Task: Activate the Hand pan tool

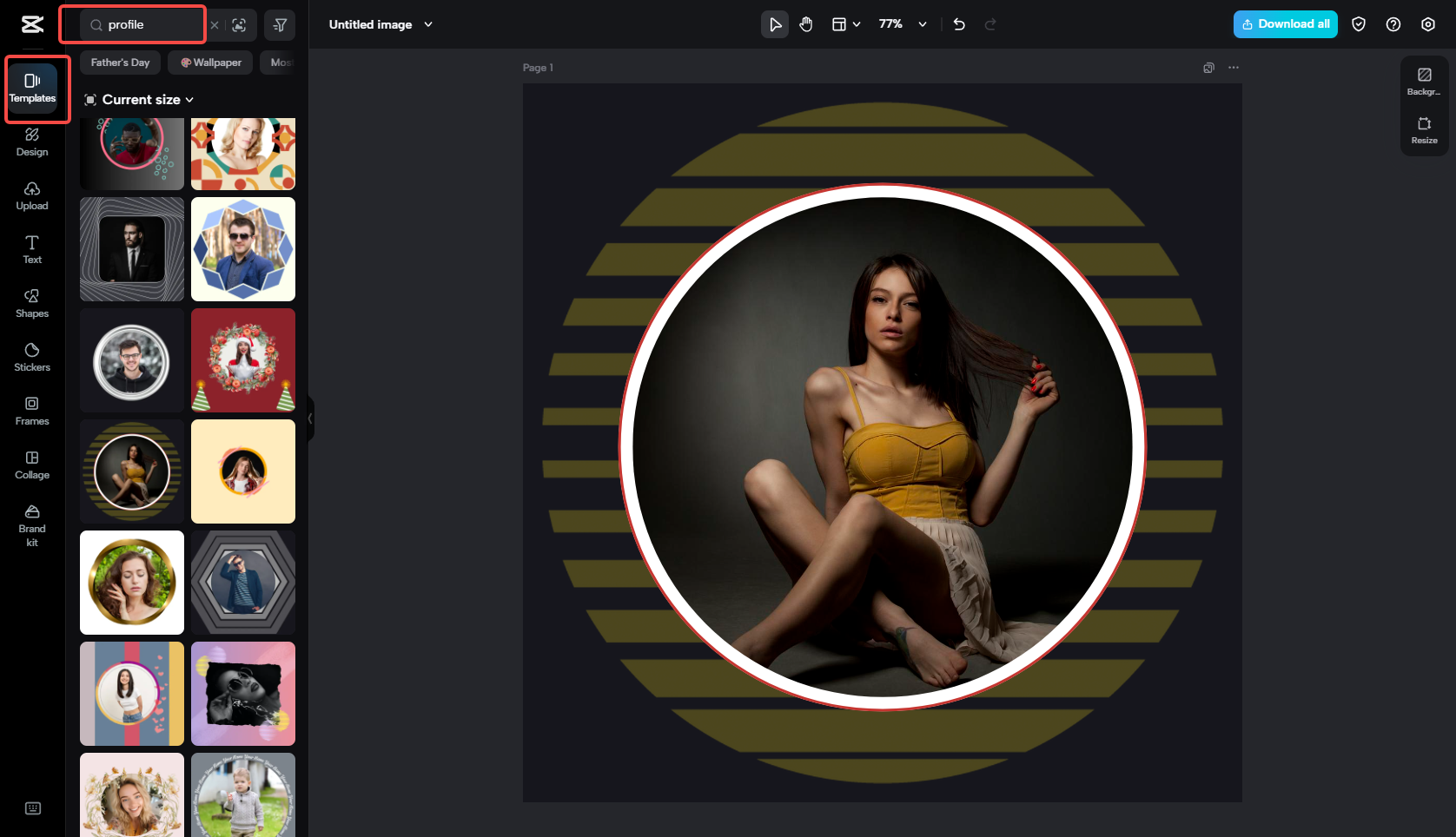Action: click(805, 24)
